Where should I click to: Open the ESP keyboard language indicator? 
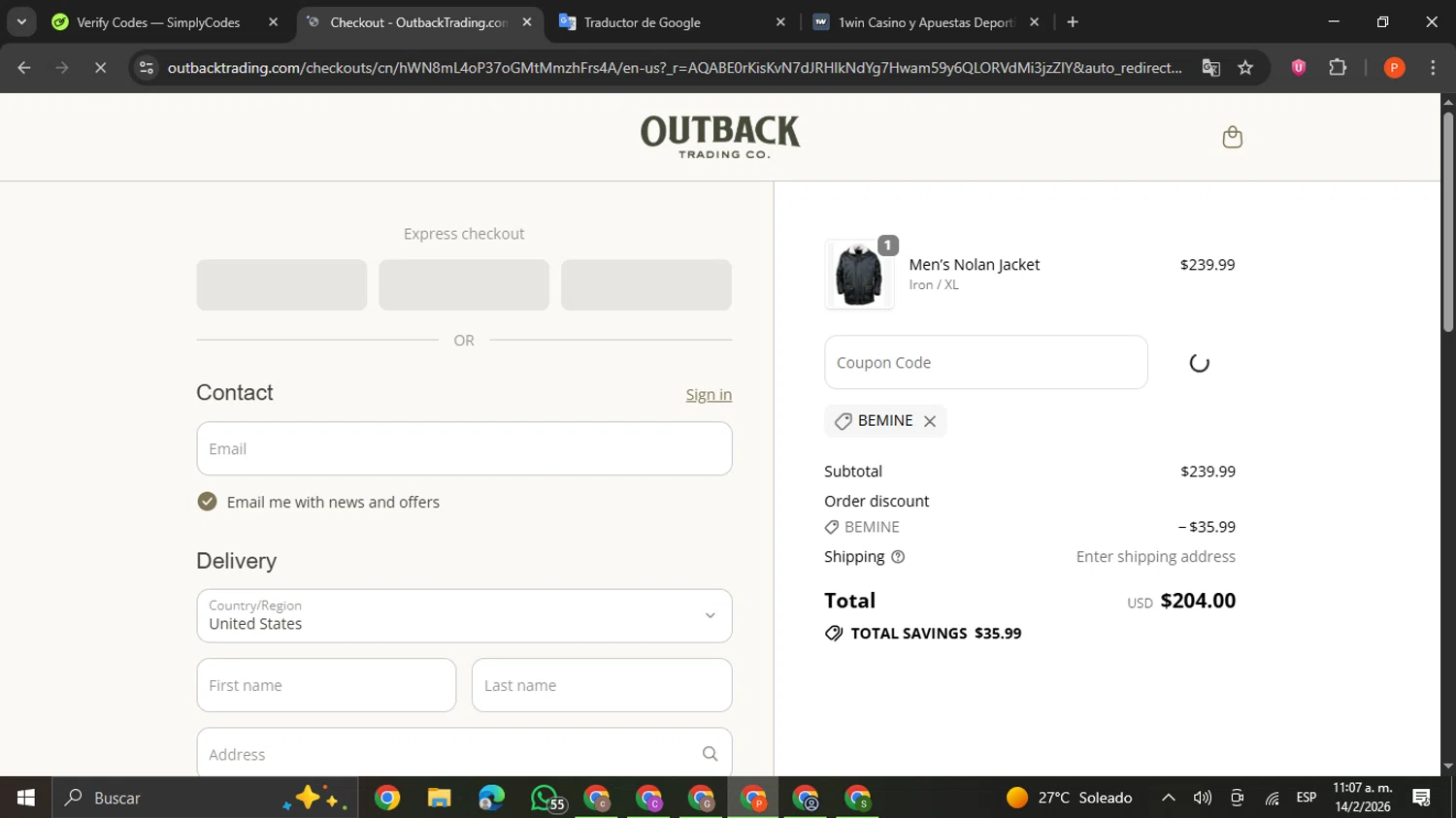point(1307,798)
